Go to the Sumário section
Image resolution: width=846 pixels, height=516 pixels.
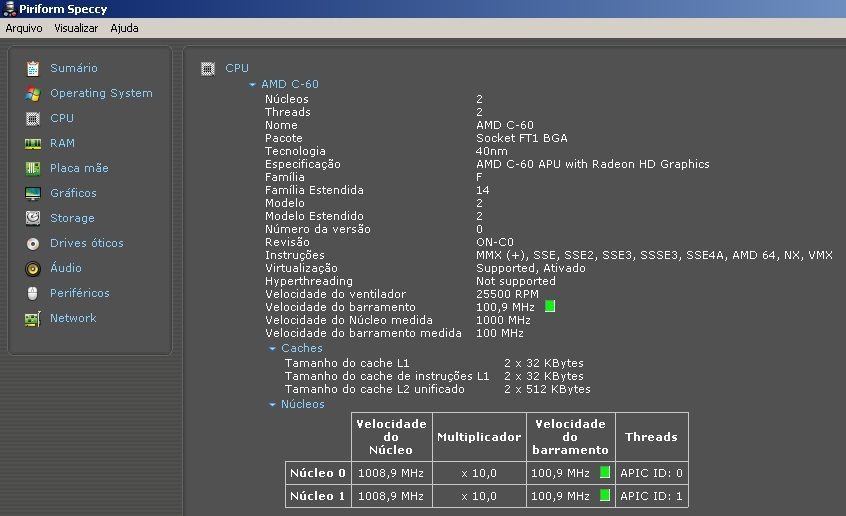coord(74,68)
